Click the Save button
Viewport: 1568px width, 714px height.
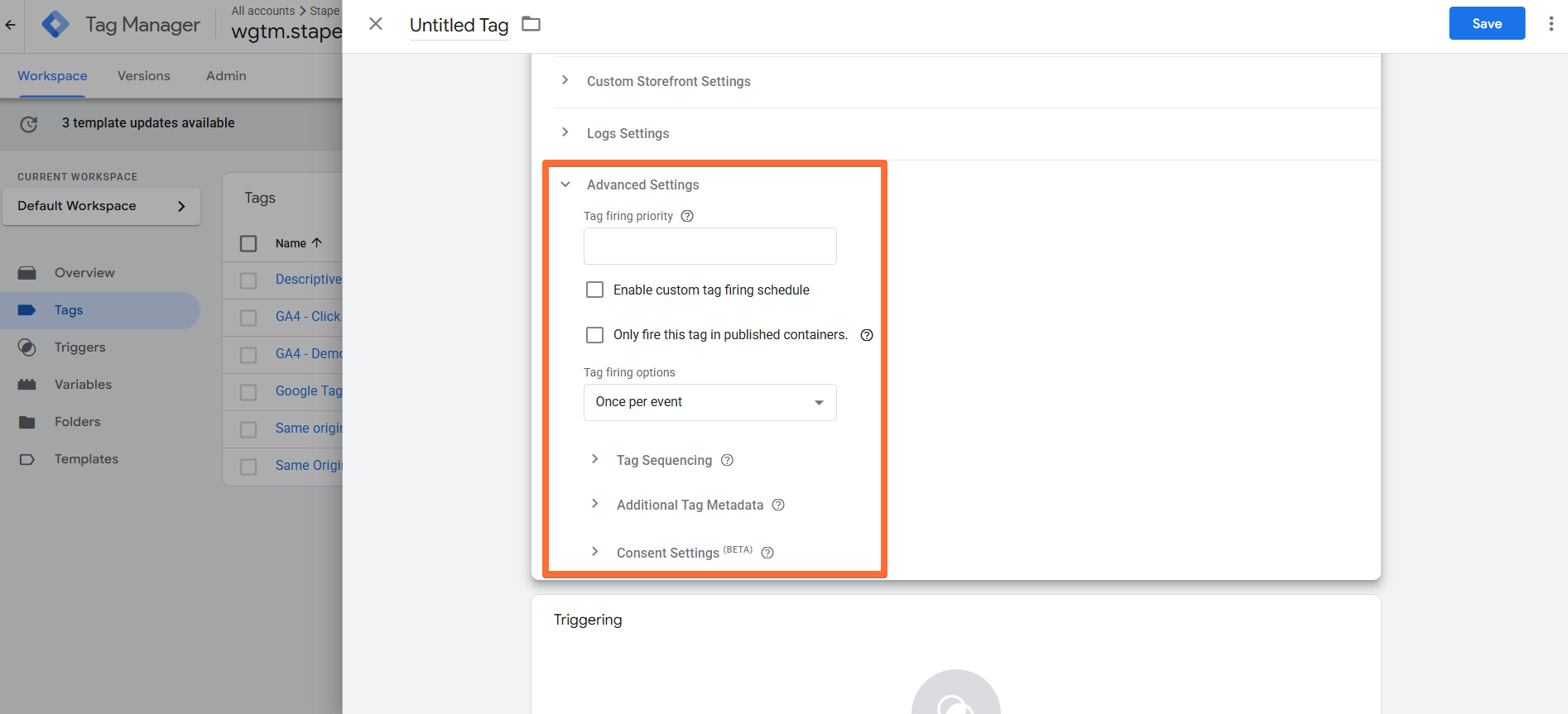tap(1487, 23)
